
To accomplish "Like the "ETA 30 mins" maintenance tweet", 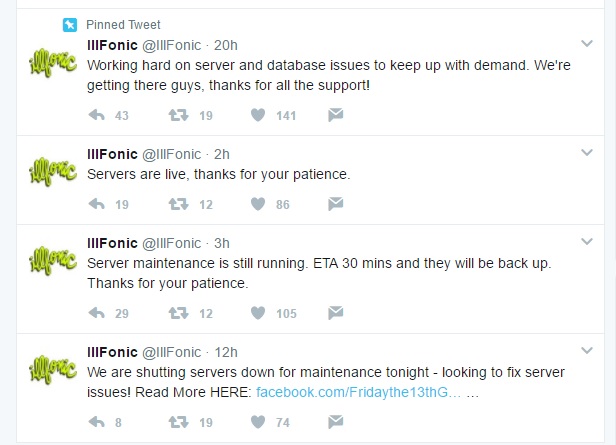I will (x=258, y=313).
